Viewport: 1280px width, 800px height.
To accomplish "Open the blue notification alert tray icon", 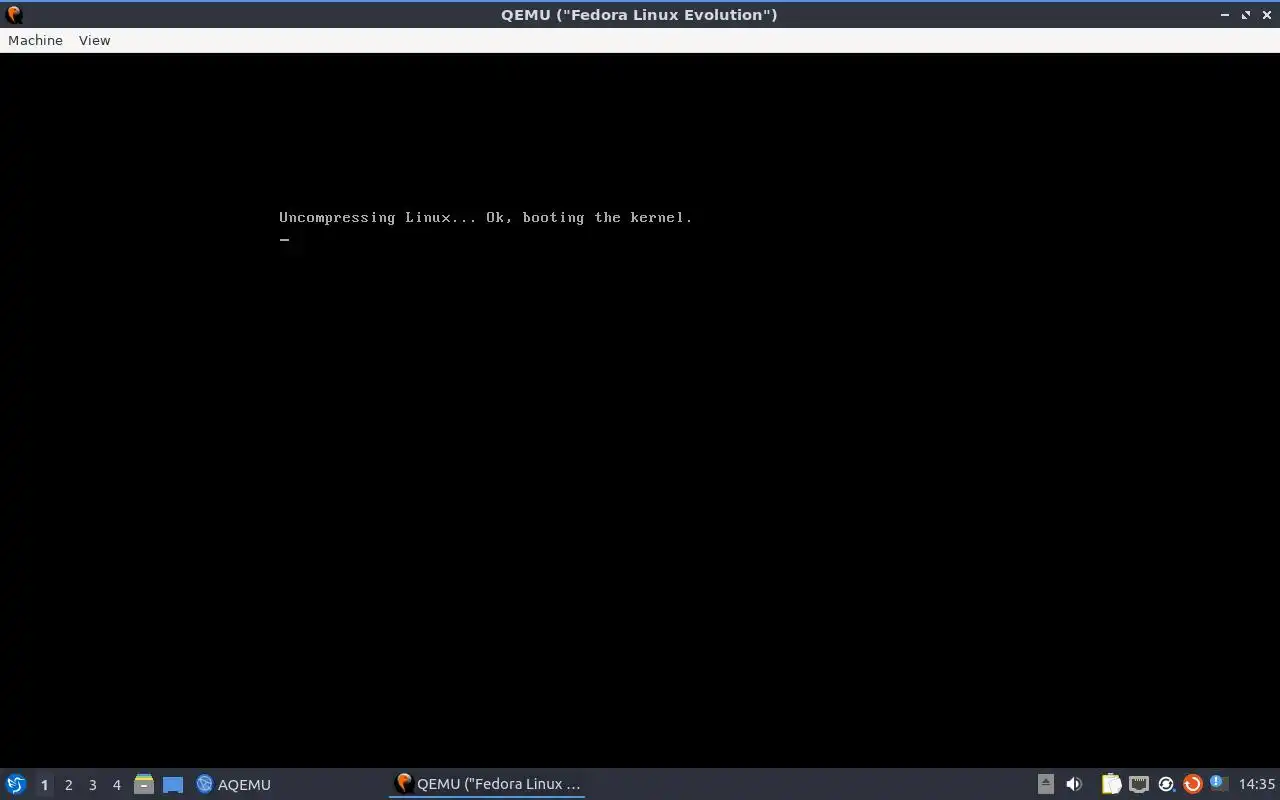I will click(x=1218, y=783).
